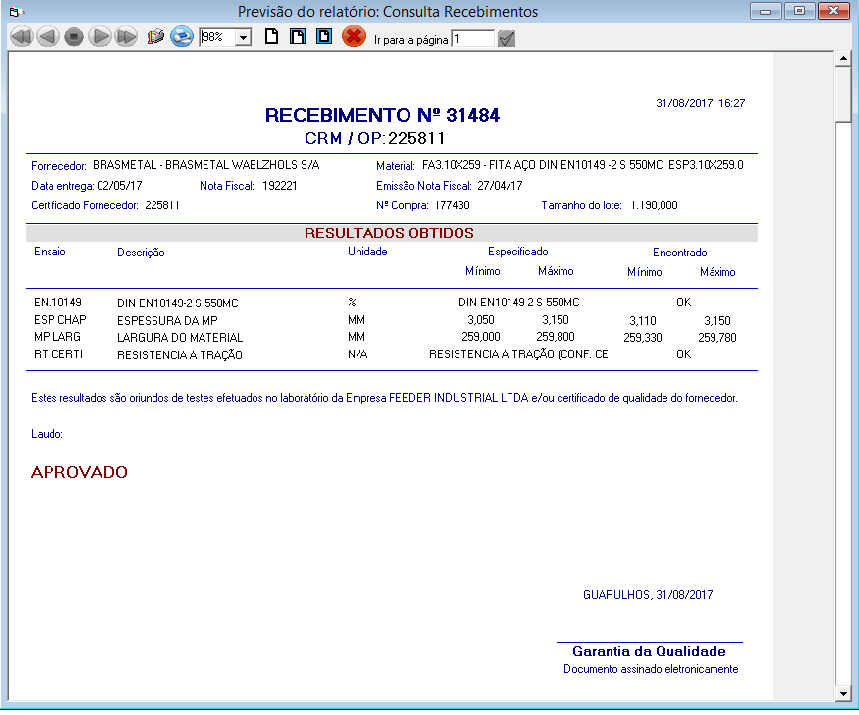859x715 pixels.
Task: Click the 'LARGURA DO MATERIAL' description
Action: pos(180,338)
